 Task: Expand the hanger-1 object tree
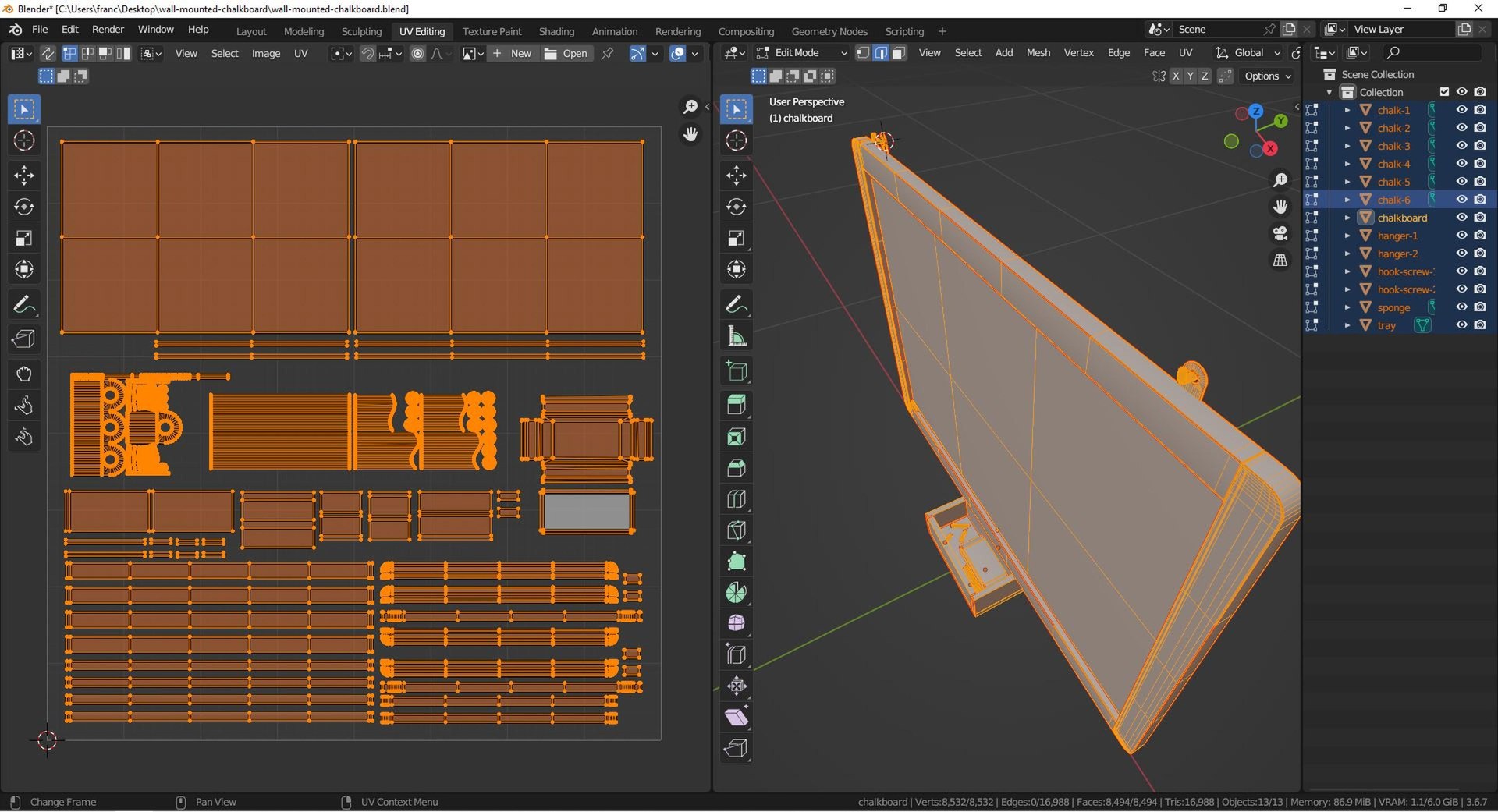tap(1347, 236)
